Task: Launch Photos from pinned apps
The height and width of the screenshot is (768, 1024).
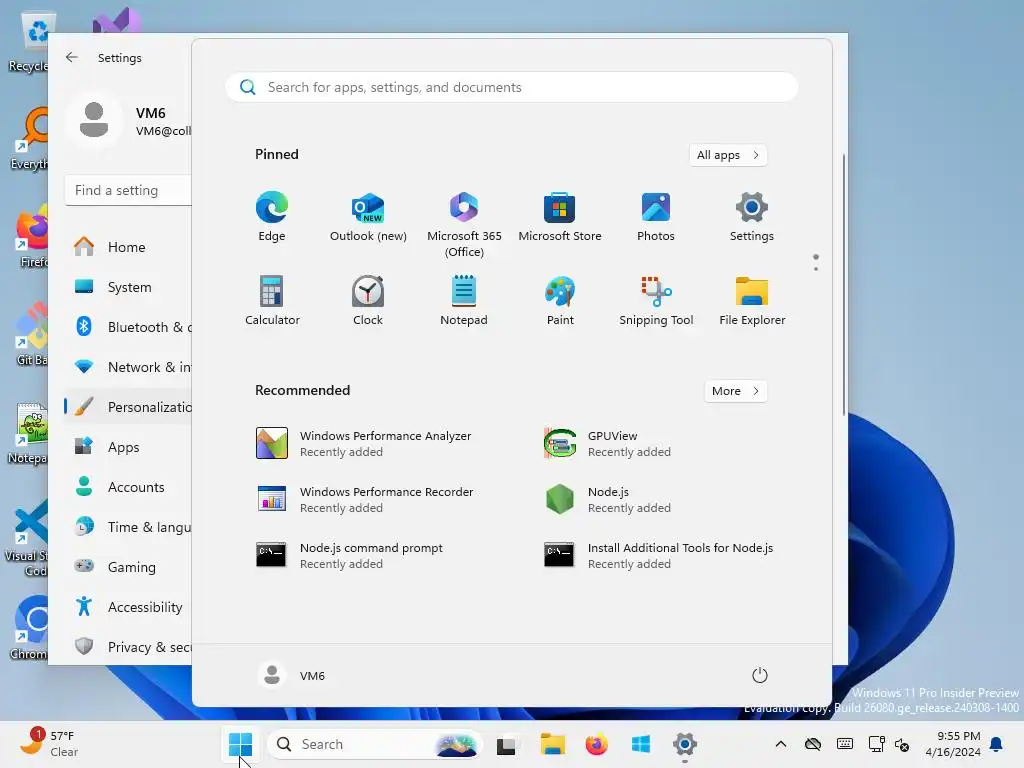Action: [x=656, y=217]
